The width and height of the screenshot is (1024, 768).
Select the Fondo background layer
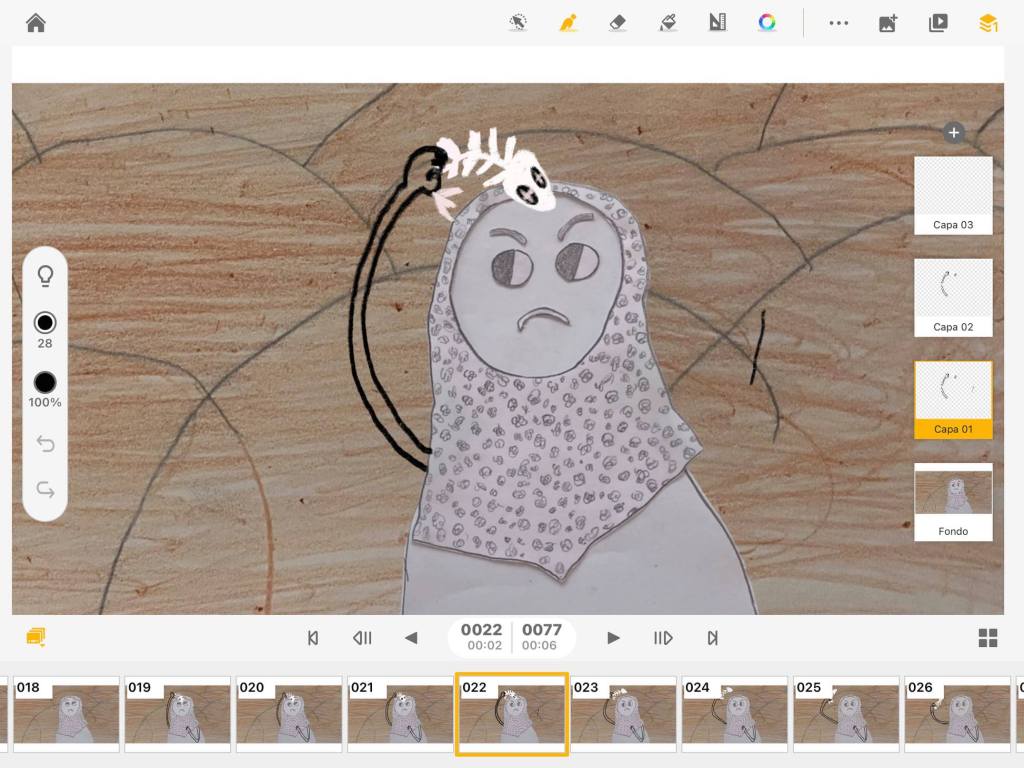point(953,501)
